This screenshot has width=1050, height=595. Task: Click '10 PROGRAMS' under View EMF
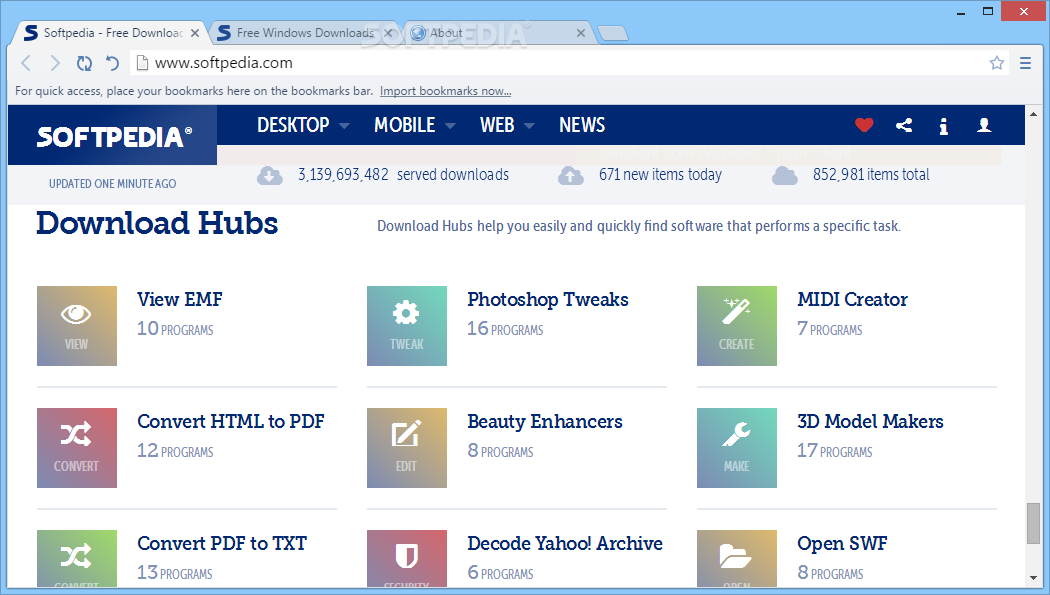[x=175, y=329]
